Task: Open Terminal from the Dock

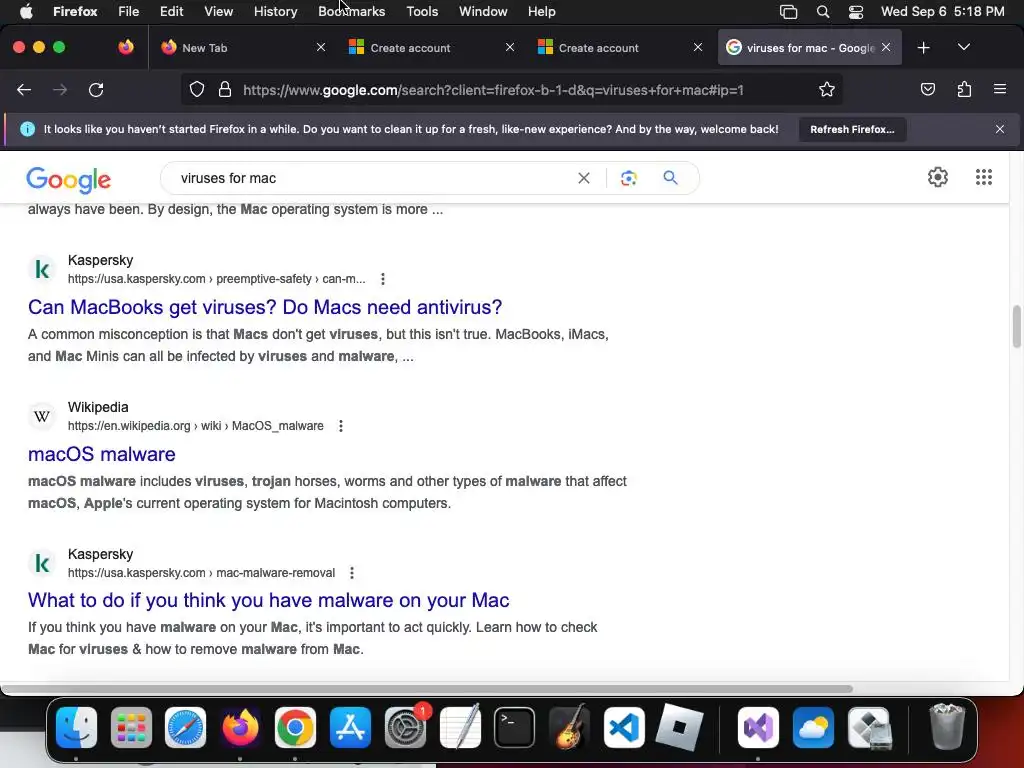Action: tap(514, 727)
